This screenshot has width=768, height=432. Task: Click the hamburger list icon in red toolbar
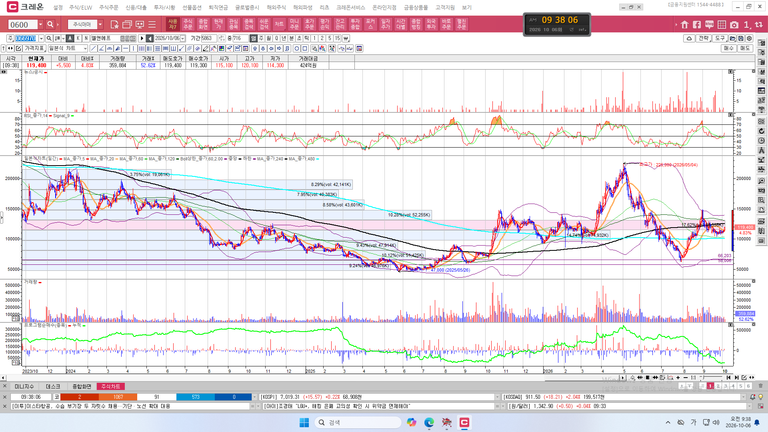pos(152,24)
